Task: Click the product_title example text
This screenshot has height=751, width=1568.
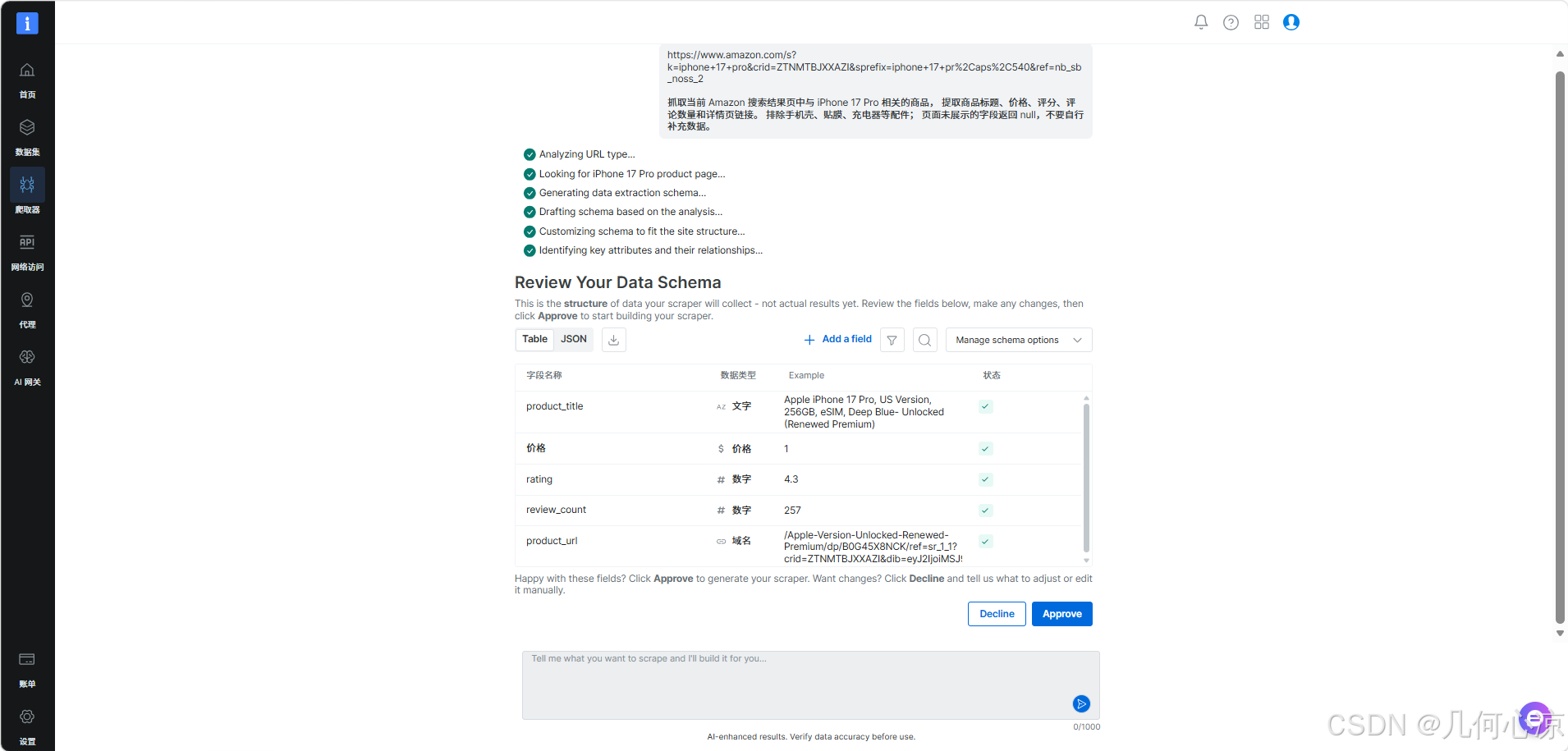Action: (x=864, y=412)
